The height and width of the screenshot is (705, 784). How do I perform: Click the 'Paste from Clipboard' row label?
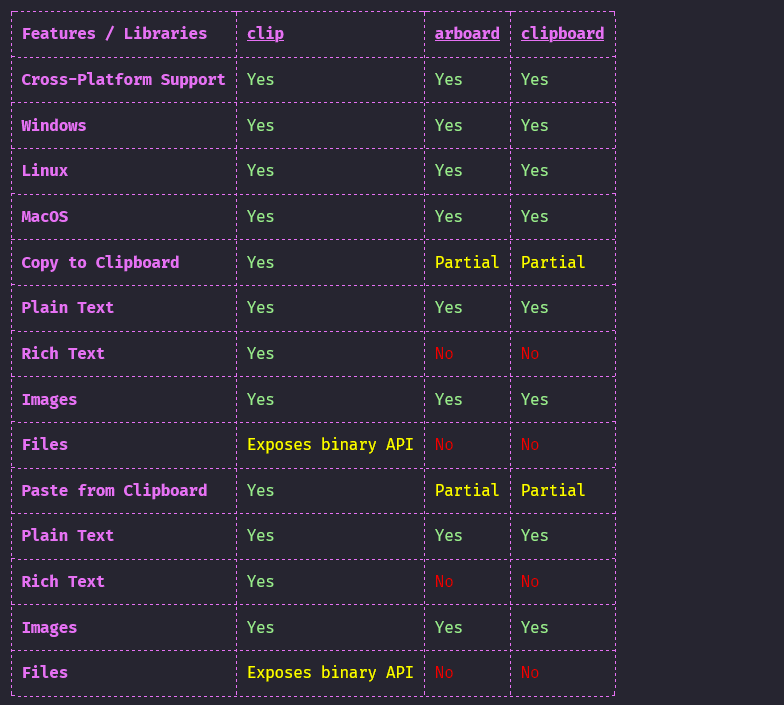tap(114, 491)
